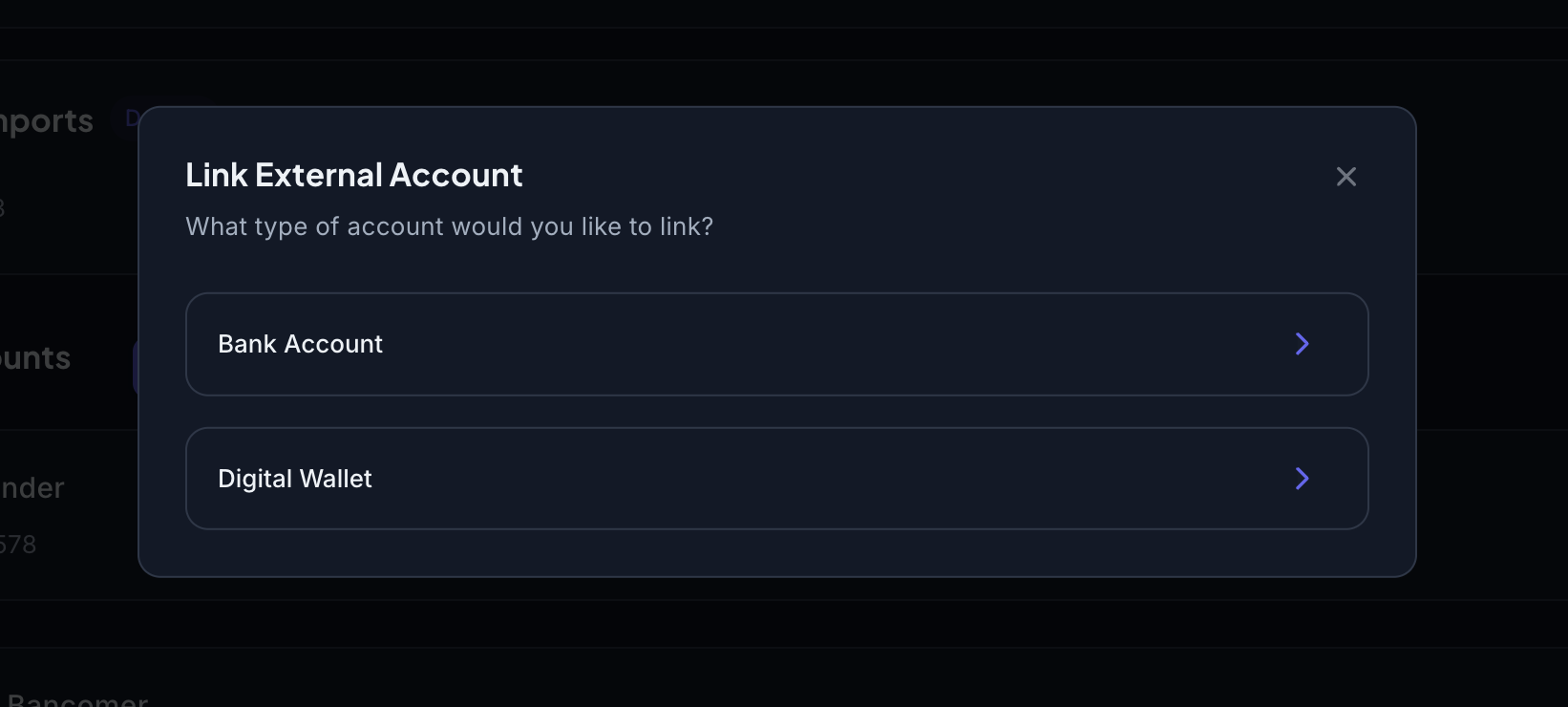Click the "Bank Account" label text

(300, 344)
